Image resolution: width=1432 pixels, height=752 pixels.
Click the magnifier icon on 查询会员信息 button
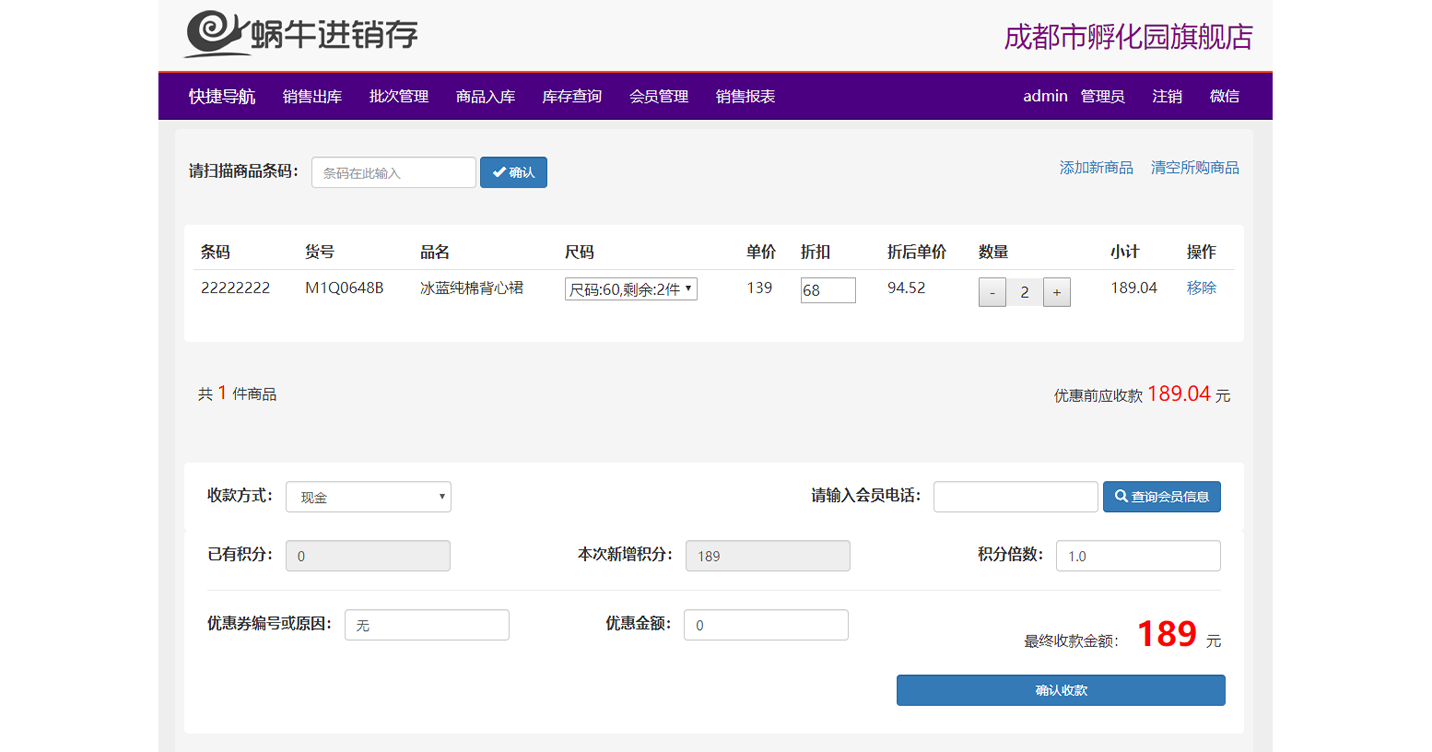point(1119,496)
